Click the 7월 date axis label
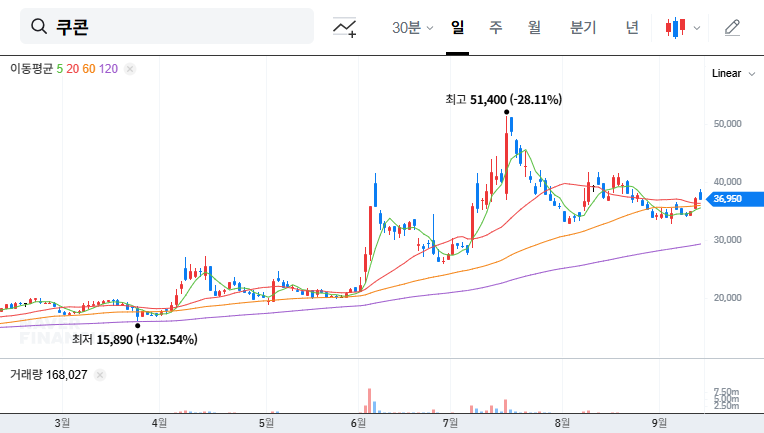This screenshot has width=764, height=433. tap(450, 423)
